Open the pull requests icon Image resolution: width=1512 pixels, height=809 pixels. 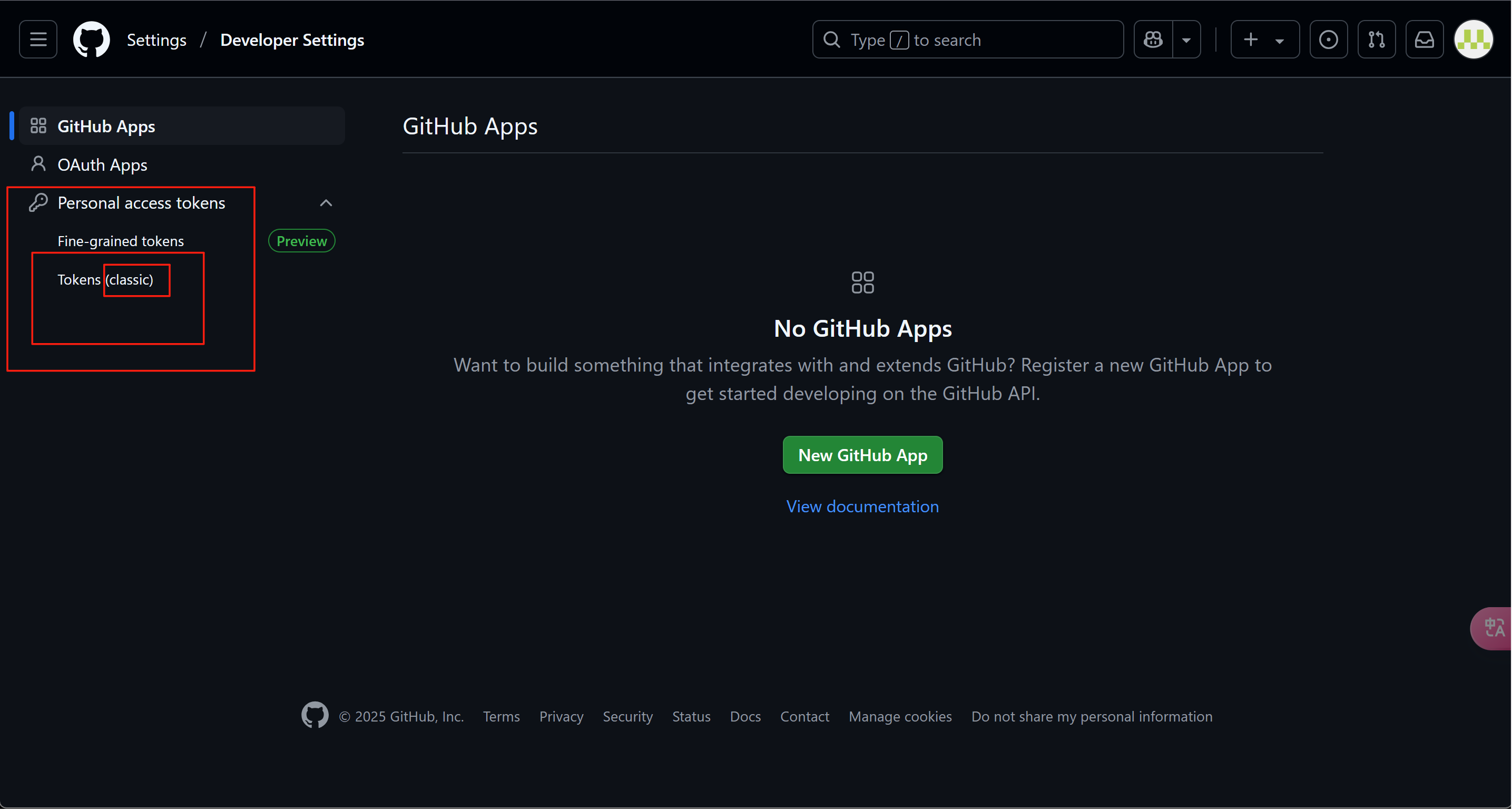[x=1377, y=39]
